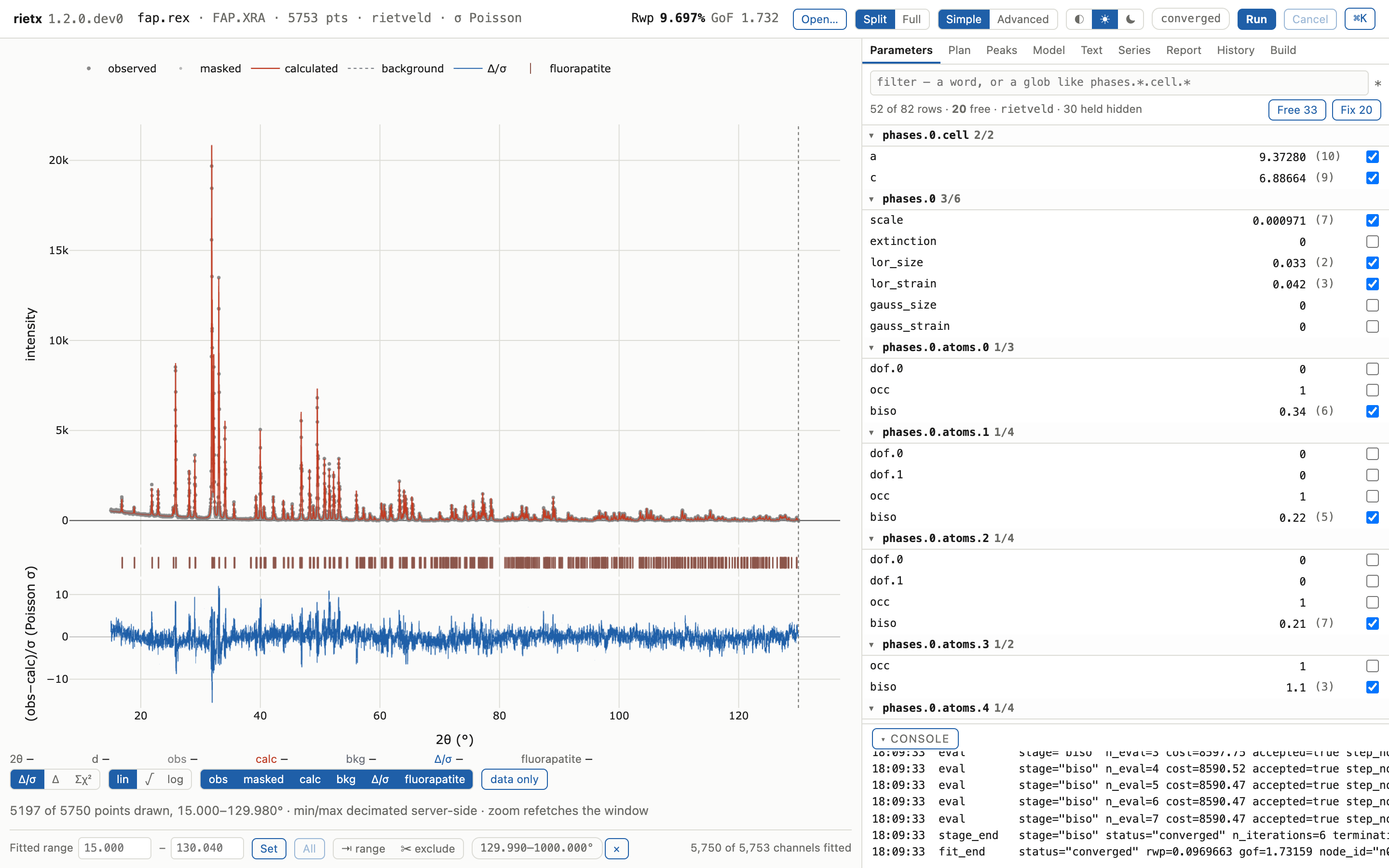The image size is (1389, 868).
Task: Click Set for fitted range
Action: pyautogui.click(x=269, y=849)
